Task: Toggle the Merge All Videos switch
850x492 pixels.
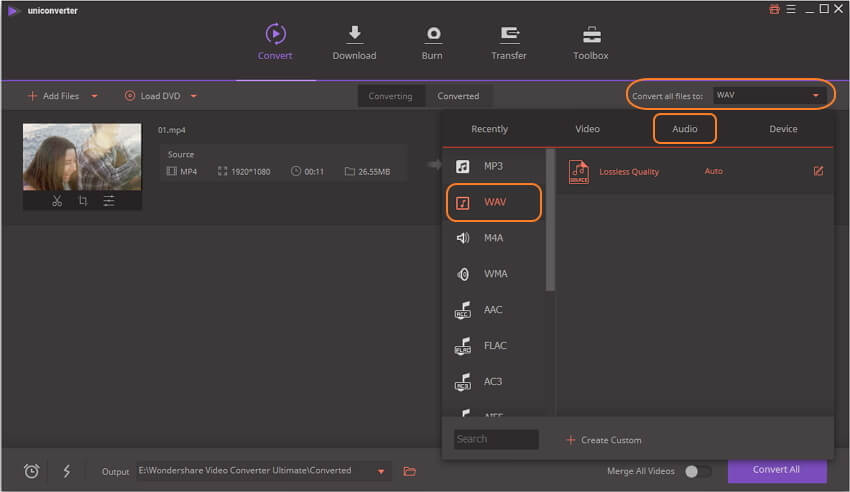Action: (697, 471)
